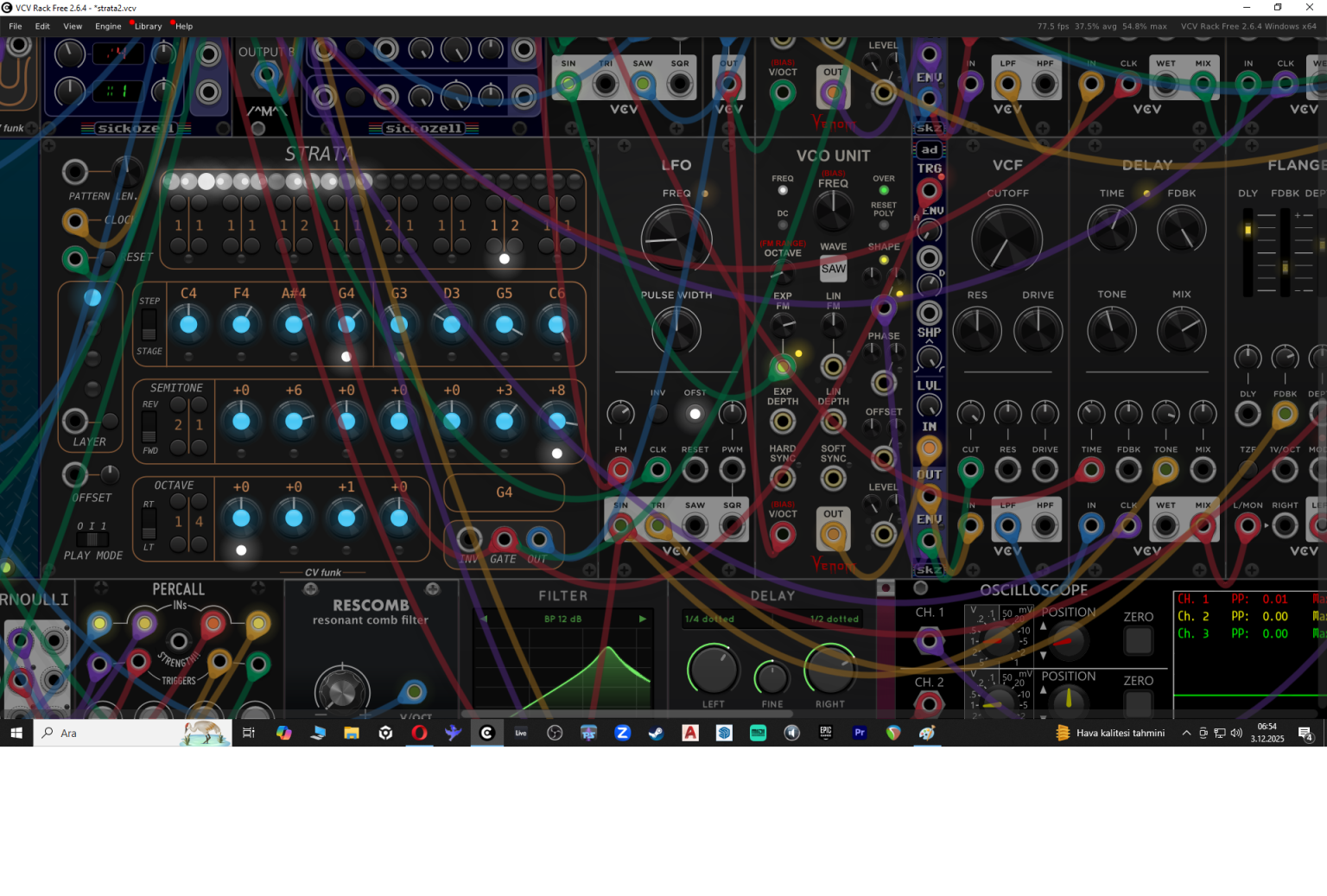Click the Windows Start button
This screenshot has width=1327, height=896.
(16, 733)
